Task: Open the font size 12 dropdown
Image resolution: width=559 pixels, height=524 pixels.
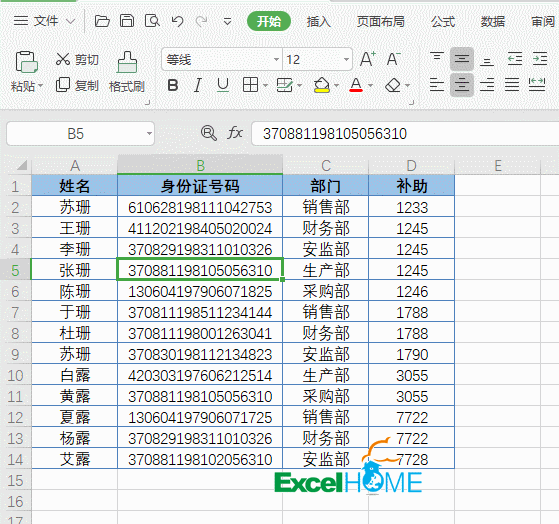Action: [346, 60]
